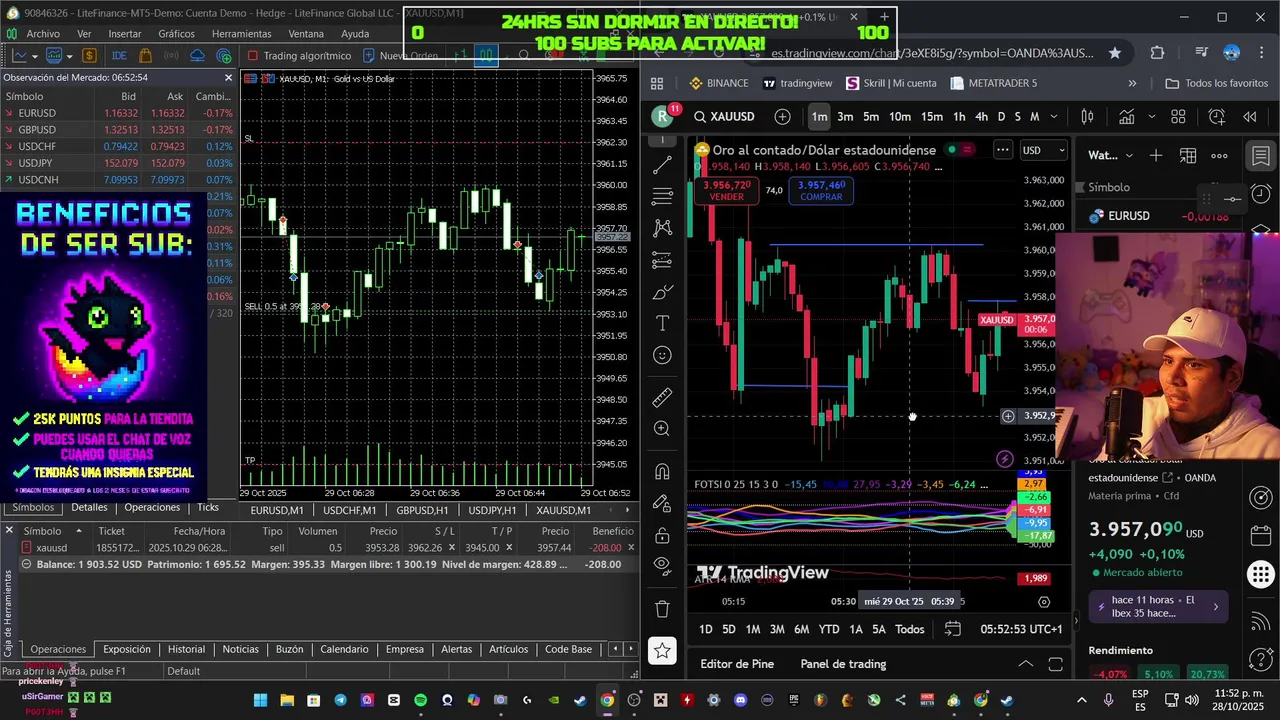
Task: Open Herramientas menu in MetaTrader
Action: point(241,33)
